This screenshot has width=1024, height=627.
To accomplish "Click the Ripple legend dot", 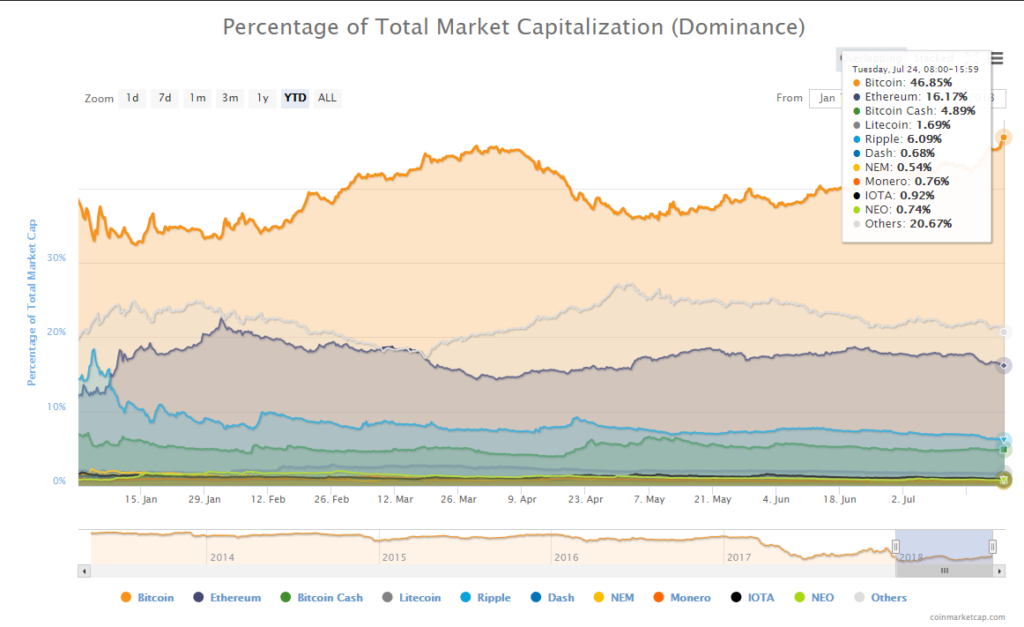I will [x=465, y=597].
